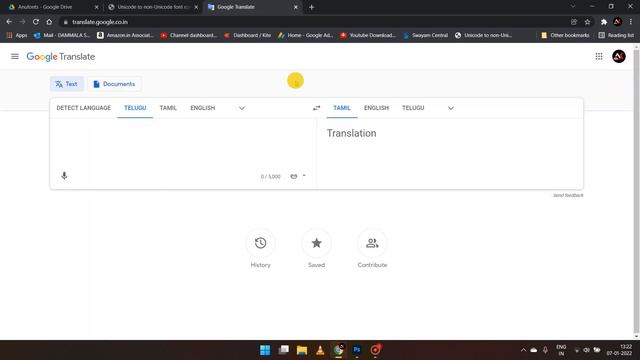Image resolution: width=640 pixels, height=360 pixels.
Task: Open the Home - Google Ads bookmark
Action: (305, 36)
